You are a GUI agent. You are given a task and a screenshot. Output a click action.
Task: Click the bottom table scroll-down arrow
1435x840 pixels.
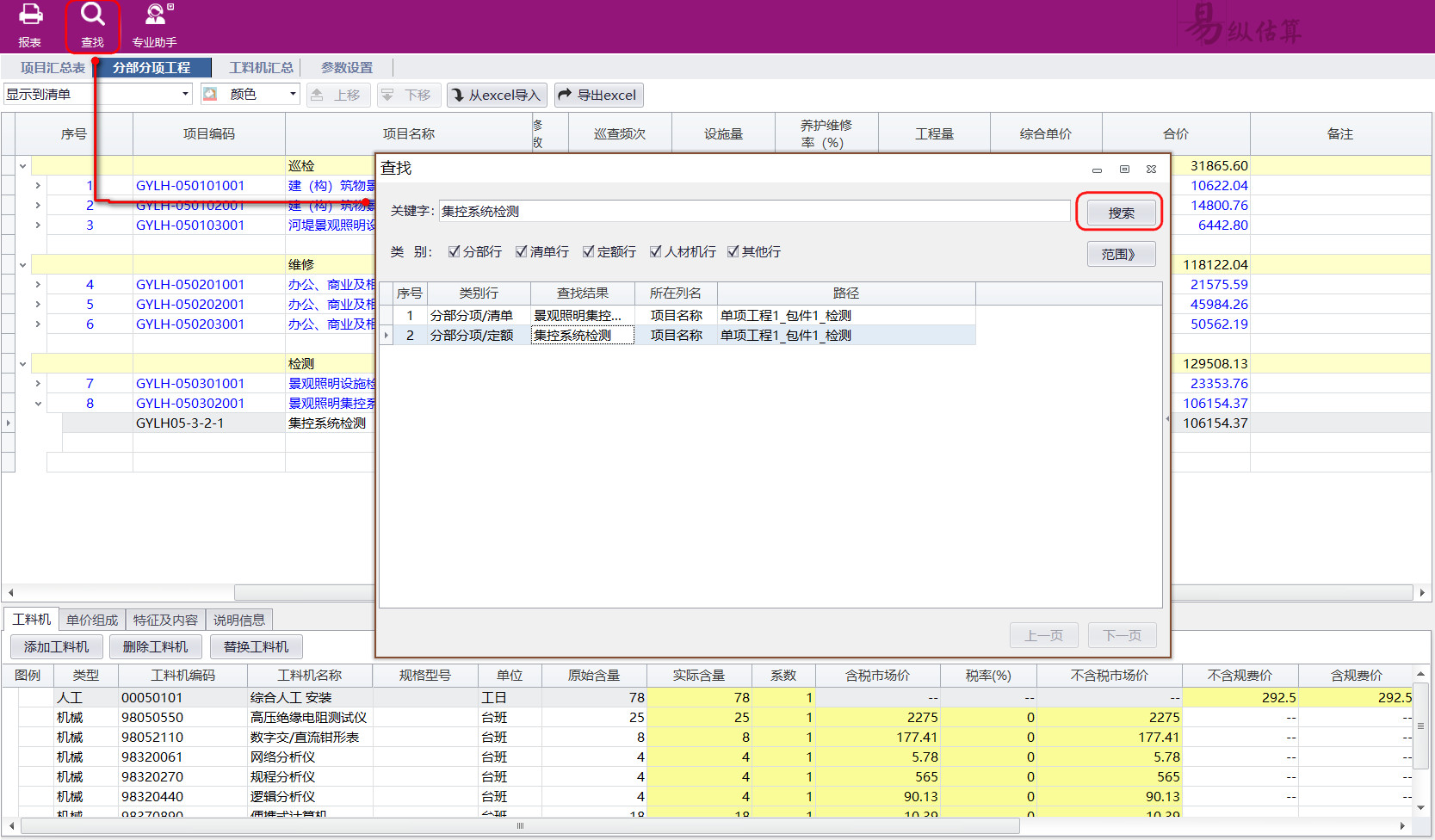1420,808
